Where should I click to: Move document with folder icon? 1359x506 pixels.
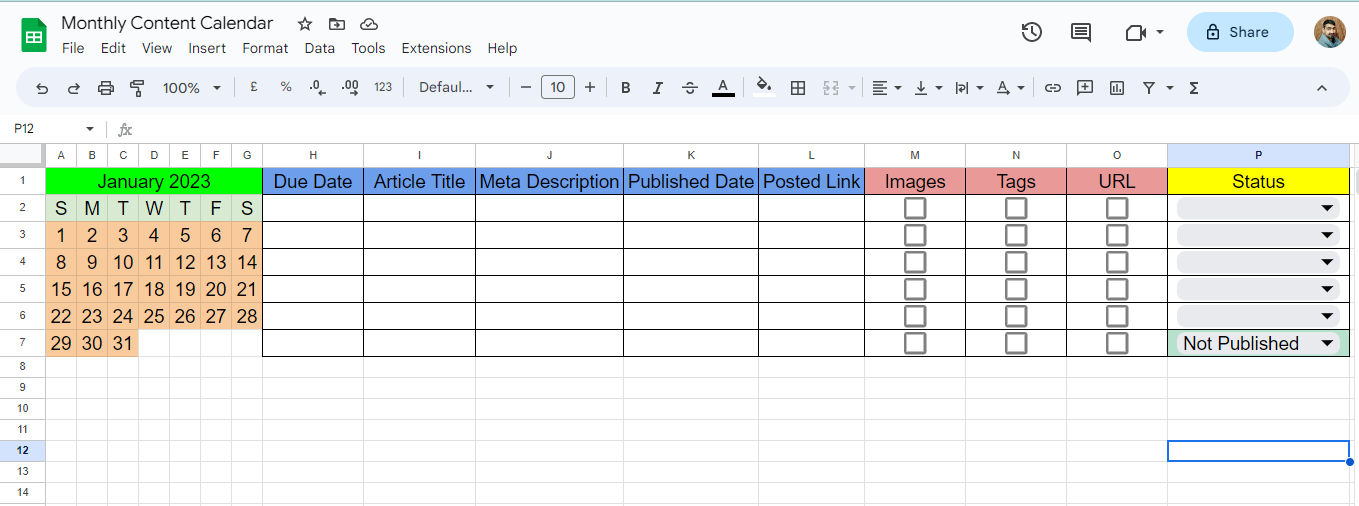336,24
